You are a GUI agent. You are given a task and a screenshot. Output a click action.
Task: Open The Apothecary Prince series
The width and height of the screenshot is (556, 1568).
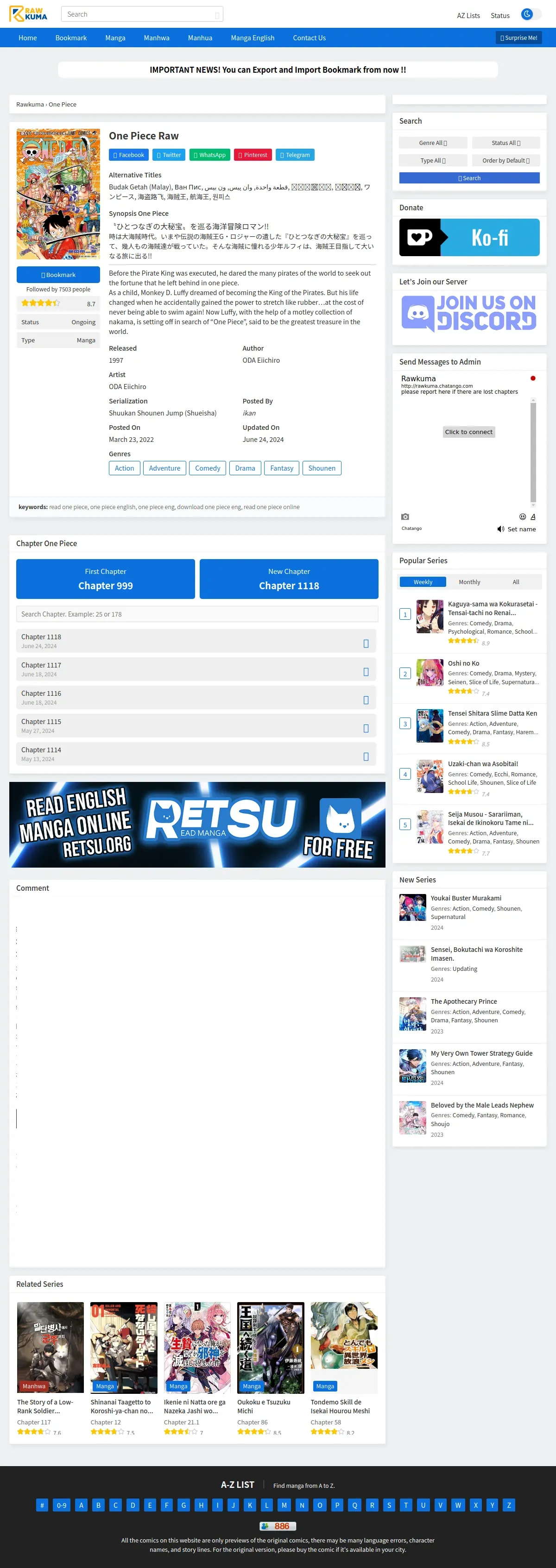463,1002
